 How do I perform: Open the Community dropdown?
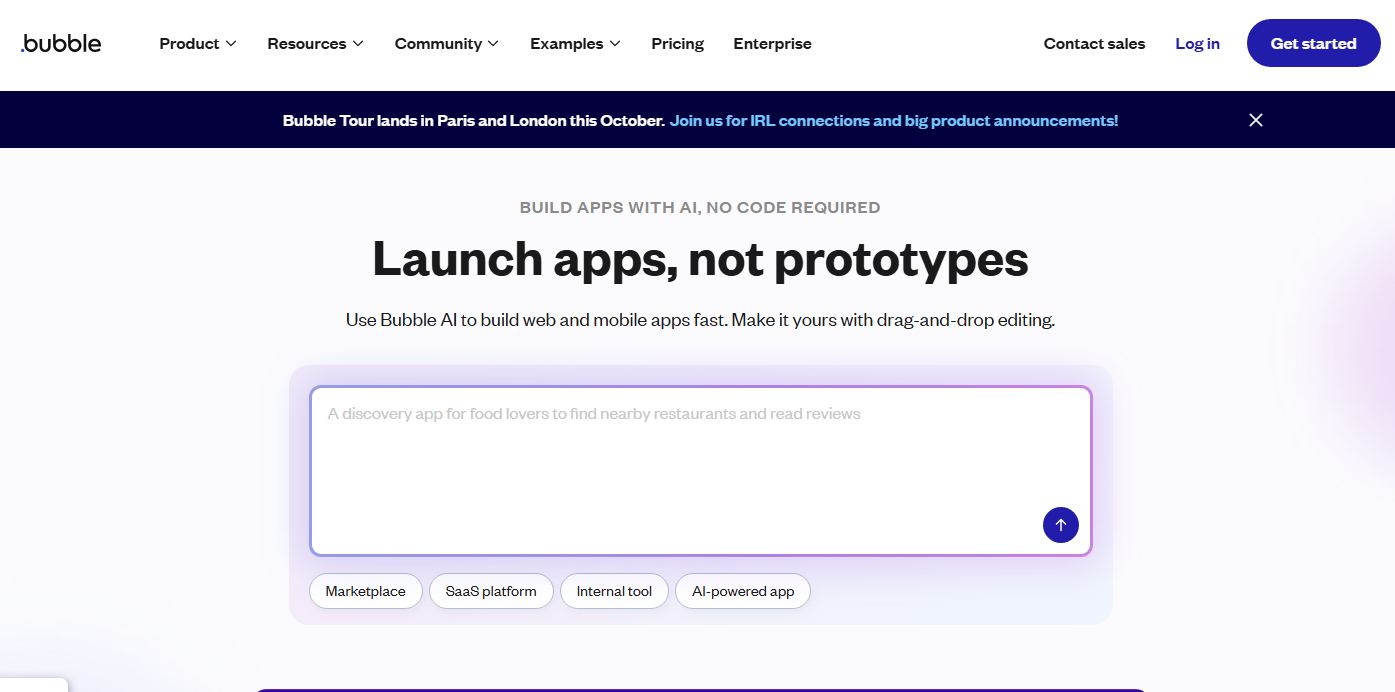[446, 44]
